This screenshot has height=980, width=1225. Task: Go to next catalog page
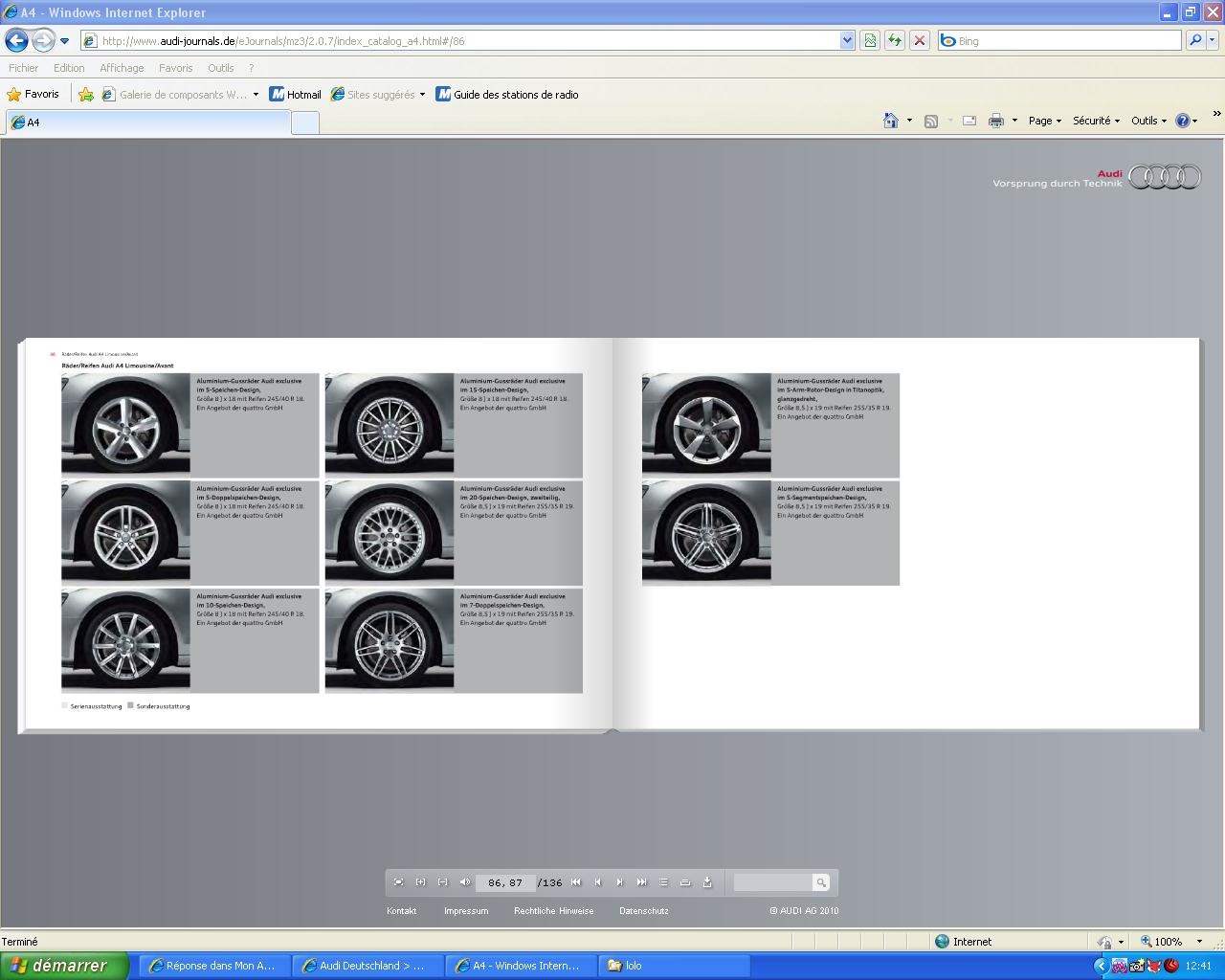tap(619, 882)
